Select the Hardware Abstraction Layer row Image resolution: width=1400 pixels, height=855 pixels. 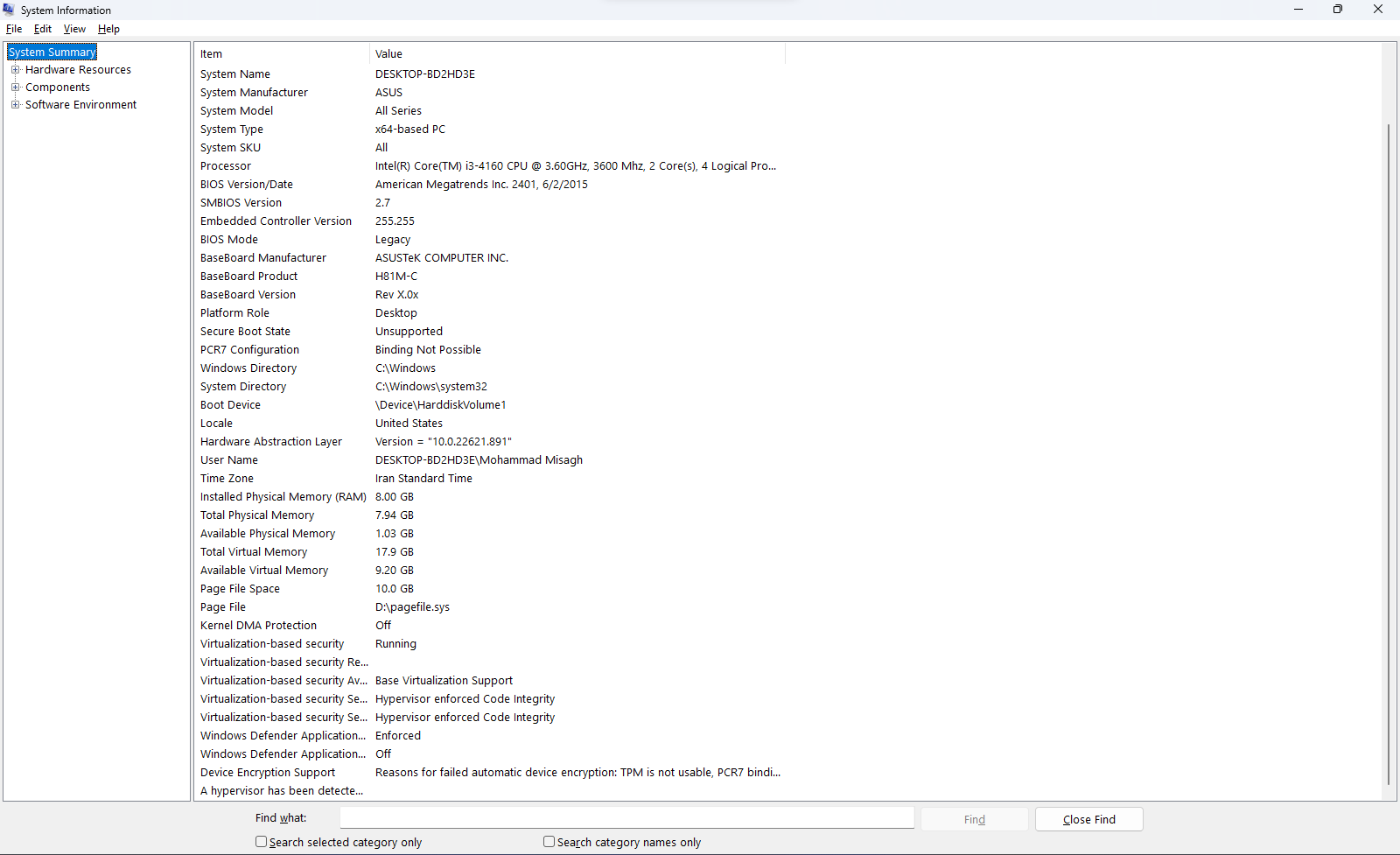pos(490,442)
